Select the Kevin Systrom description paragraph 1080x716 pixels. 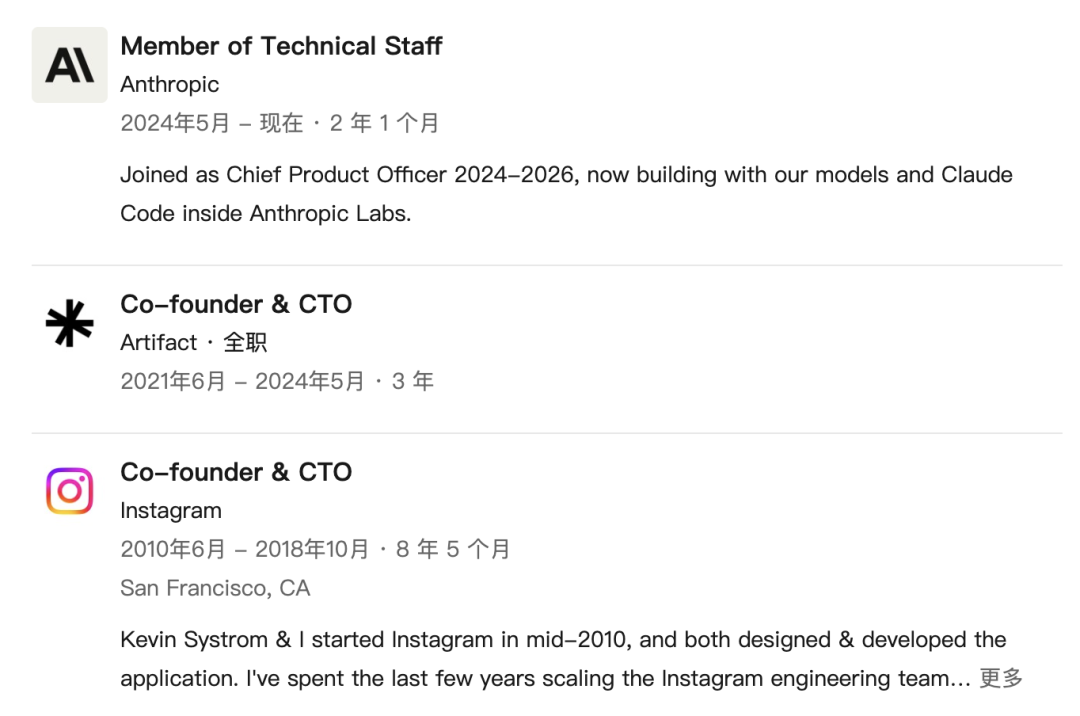click(572, 659)
